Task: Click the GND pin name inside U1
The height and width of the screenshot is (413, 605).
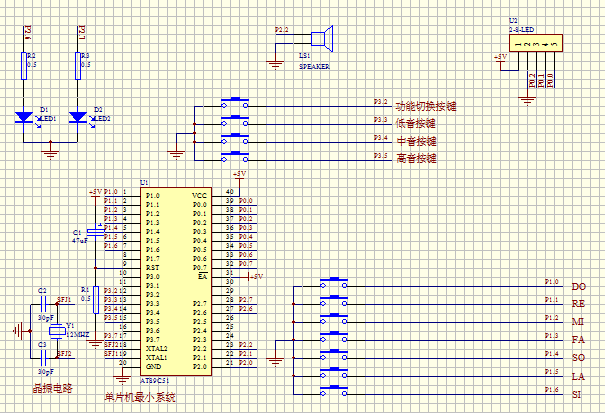Action: [154, 367]
